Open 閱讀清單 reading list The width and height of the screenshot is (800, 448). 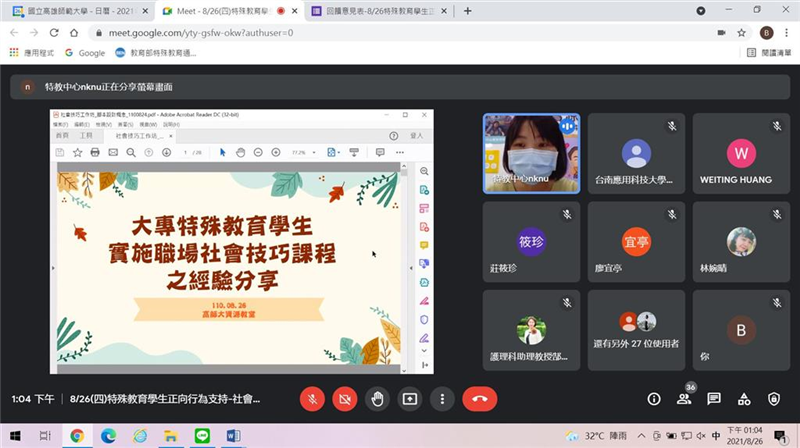[769, 53]
